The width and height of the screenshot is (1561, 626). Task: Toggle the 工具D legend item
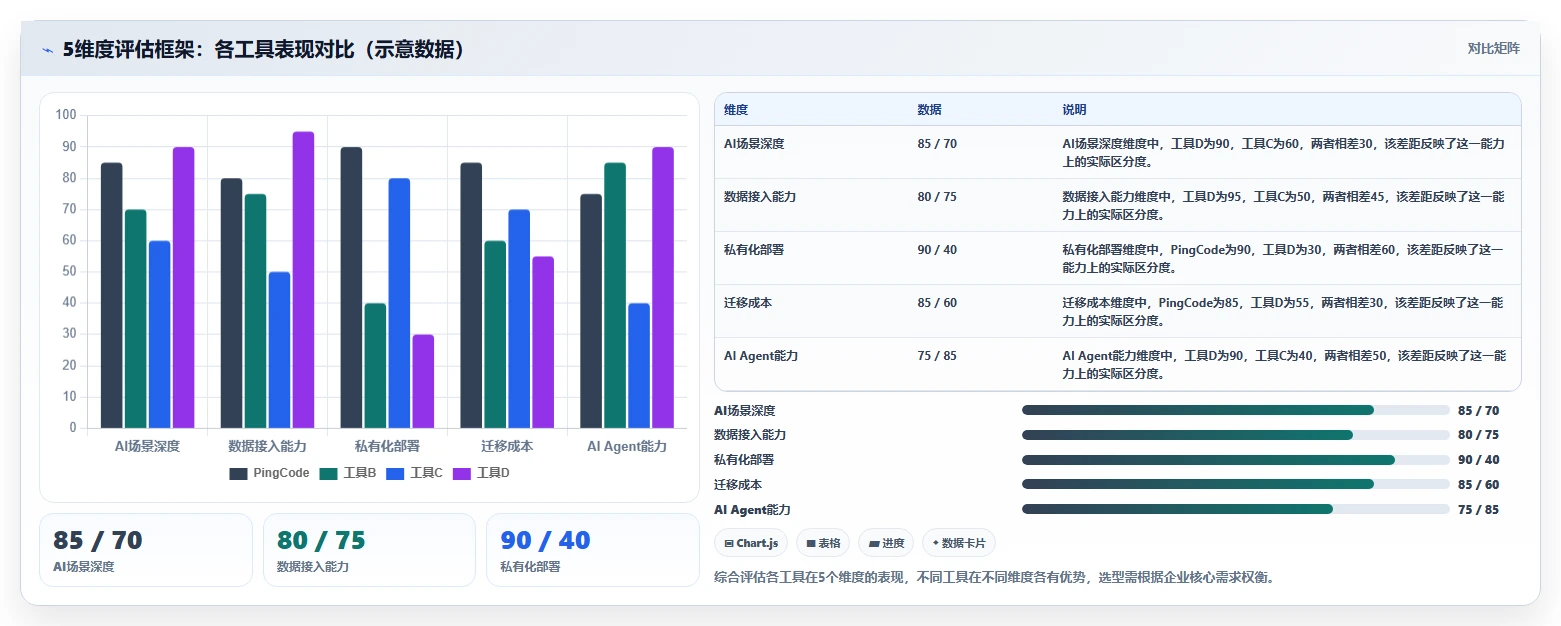pos(481,474)
